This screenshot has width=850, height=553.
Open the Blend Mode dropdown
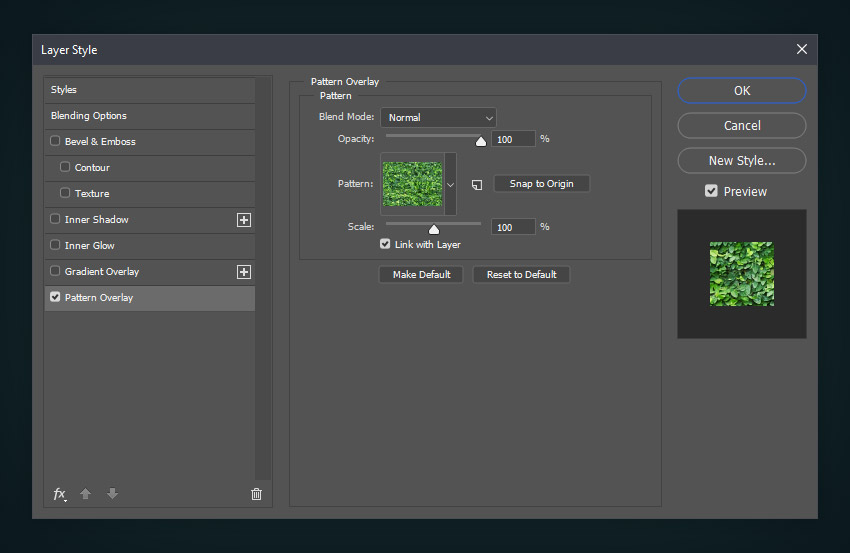438,118
